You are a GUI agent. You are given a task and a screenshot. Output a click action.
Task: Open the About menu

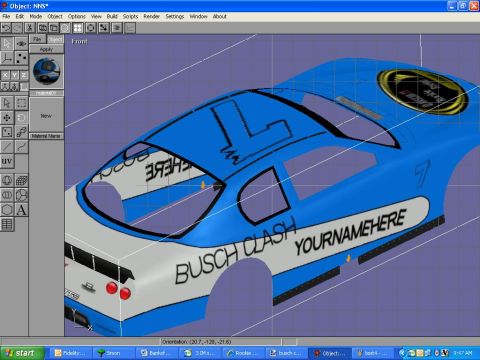pyautogui.click(x=220, y=16)
